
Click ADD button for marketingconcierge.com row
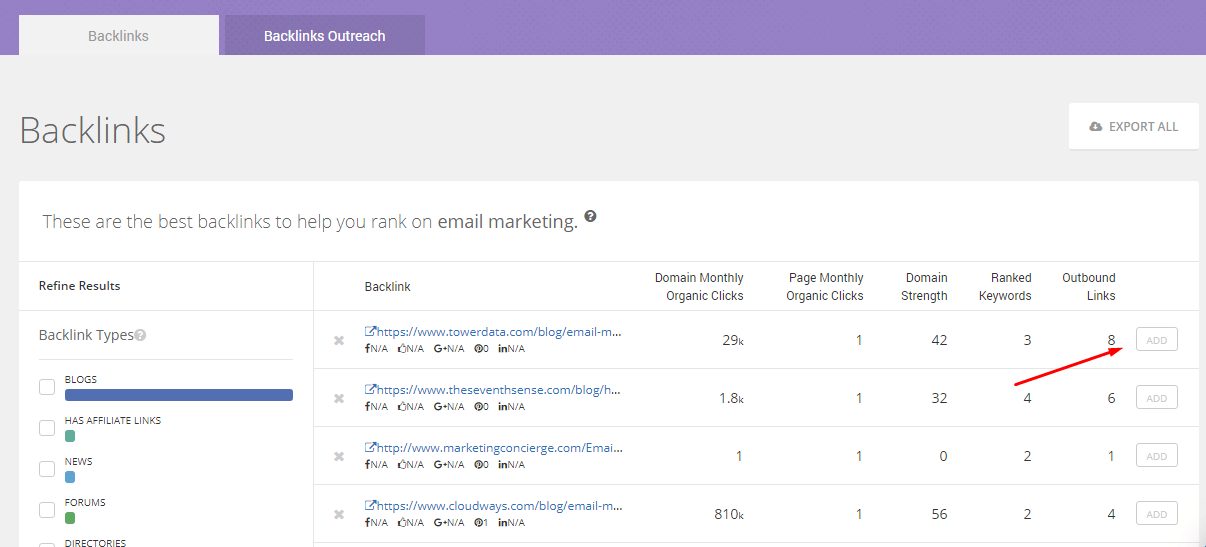coord(1157,456)
